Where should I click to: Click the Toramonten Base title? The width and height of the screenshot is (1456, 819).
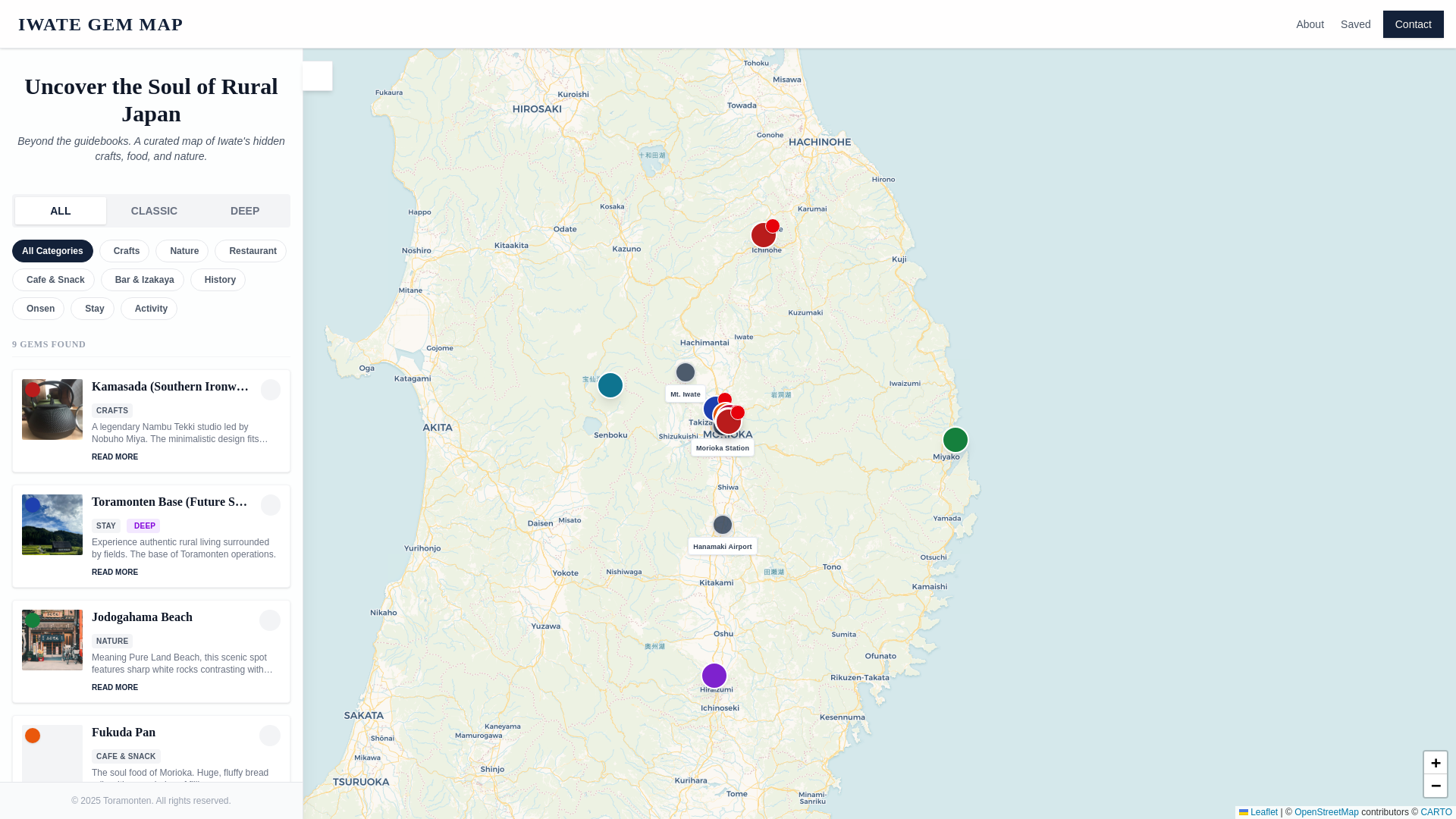coord(171,502)
